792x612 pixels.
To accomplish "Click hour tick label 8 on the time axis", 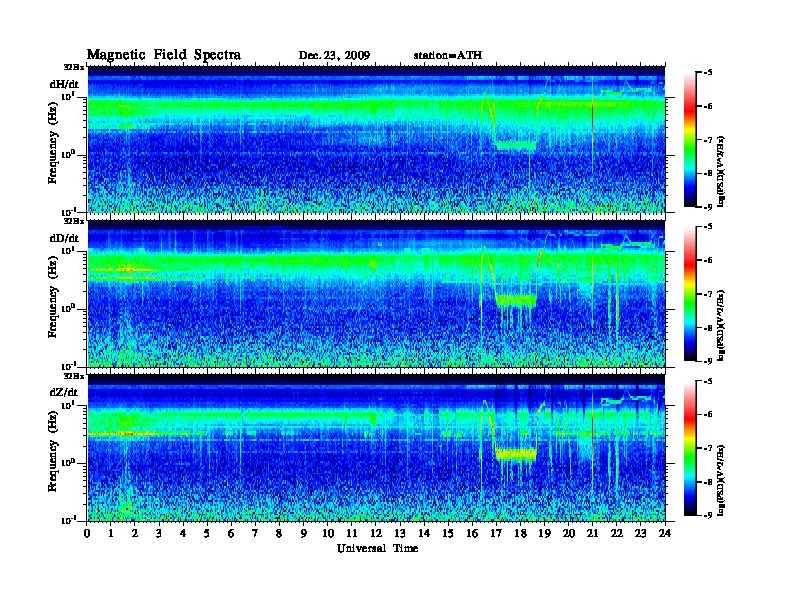I will pyautogui.click(x=279, y=533).
